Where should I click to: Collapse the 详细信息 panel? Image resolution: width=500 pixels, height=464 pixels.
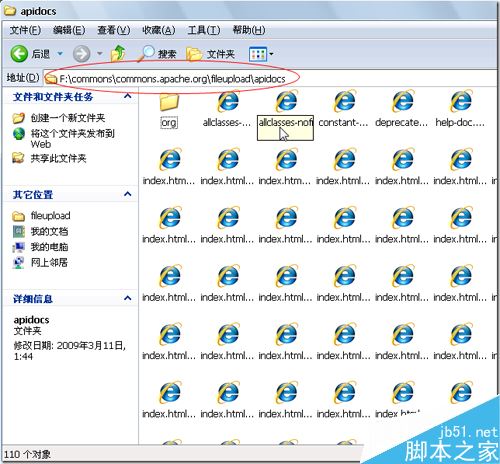[127, 298]
